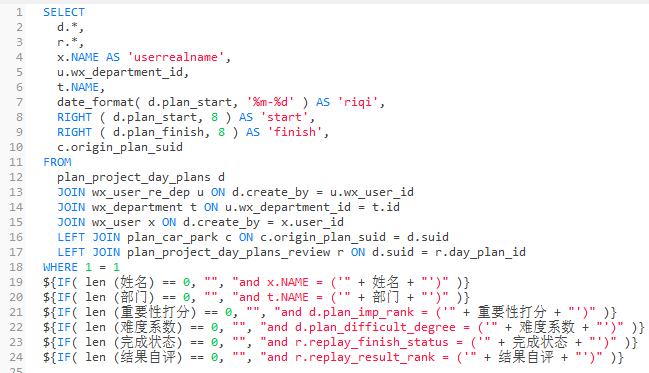Click the d.plan_difficult_degree condition string
This screenshot has height=373, width=649.
click(x=379, y=327)
